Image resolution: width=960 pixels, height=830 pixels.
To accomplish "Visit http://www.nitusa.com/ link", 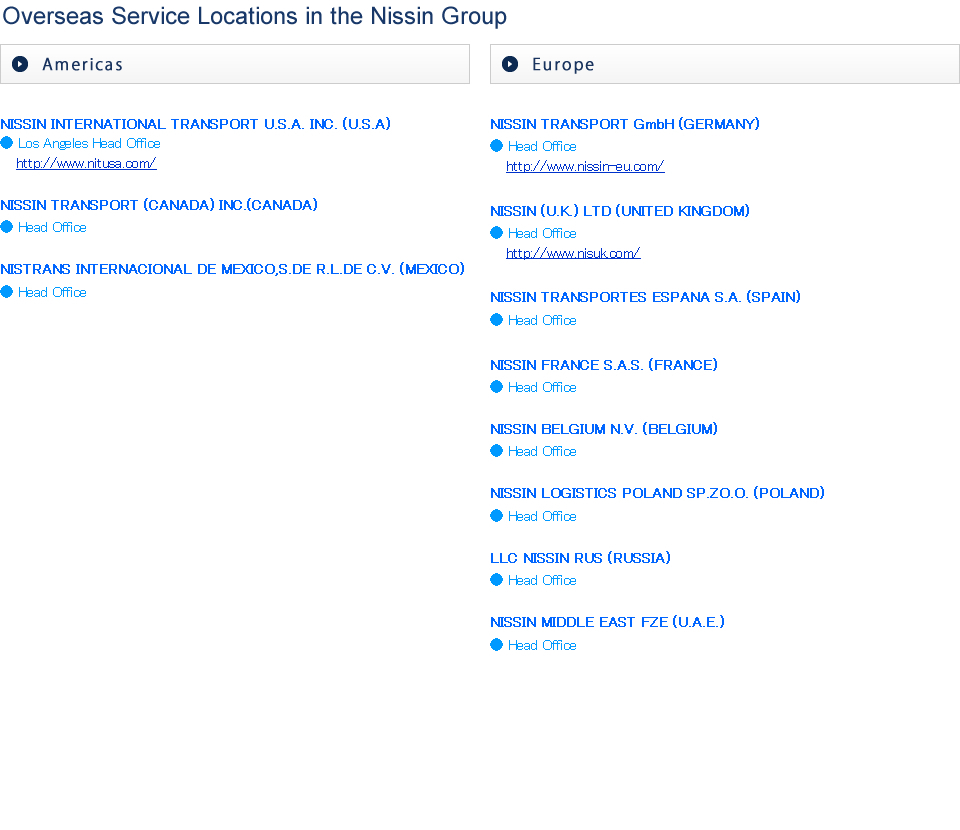I will 86,163.
